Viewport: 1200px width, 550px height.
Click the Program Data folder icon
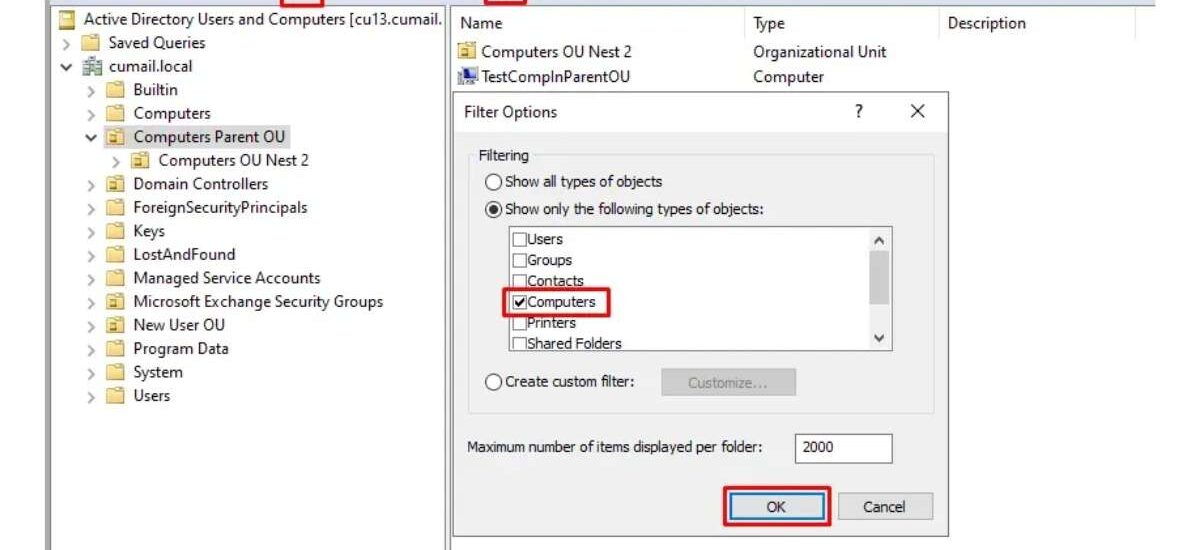[x=116, y=349]
